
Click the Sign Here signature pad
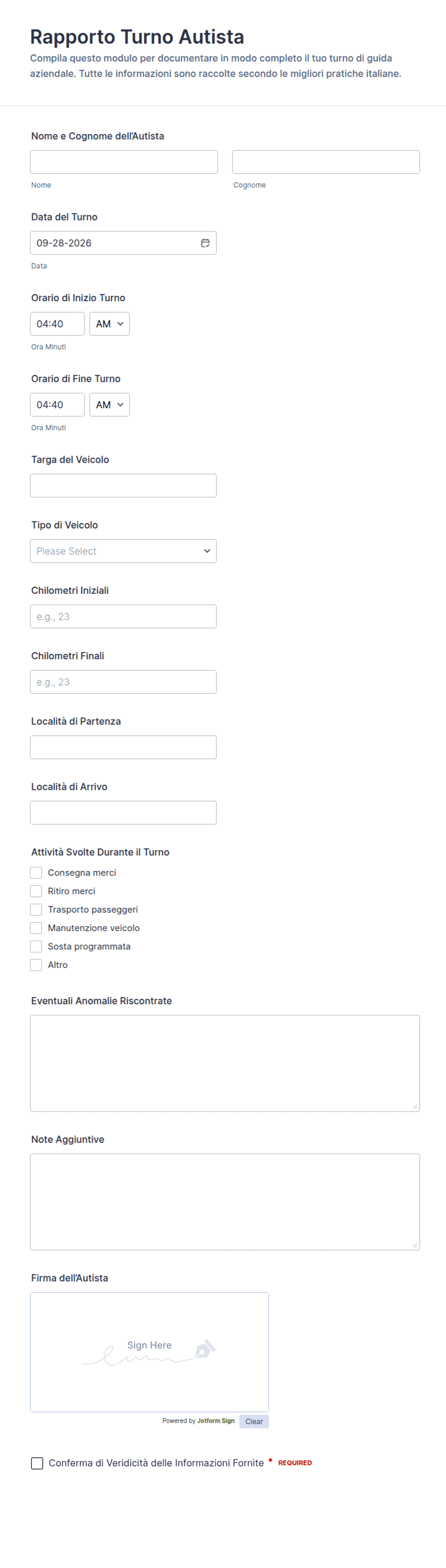[150, 1352]
